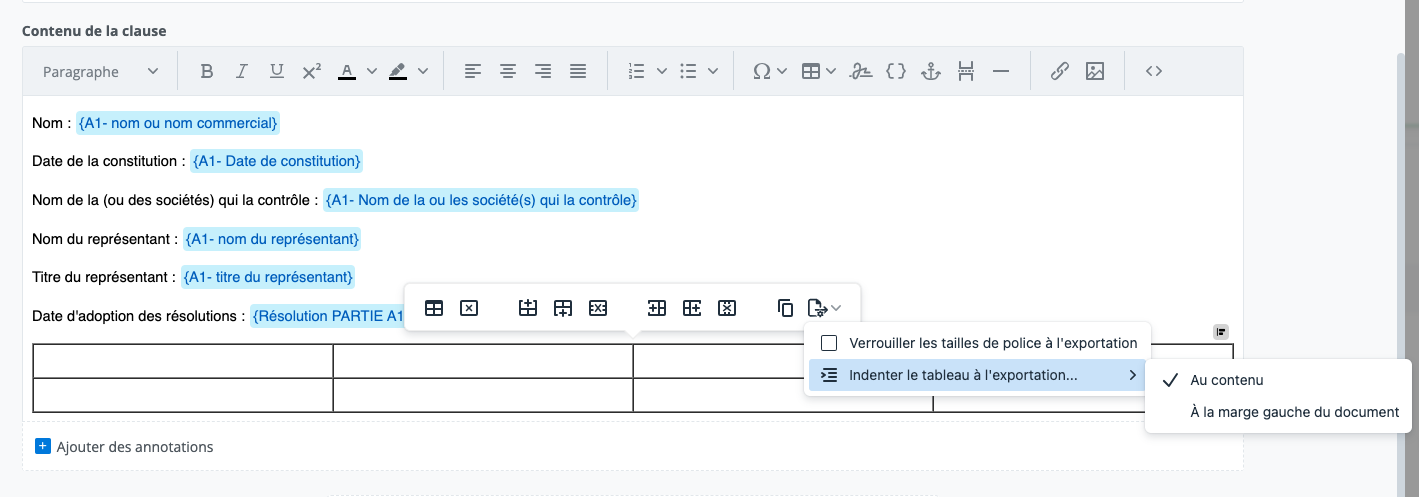
Task: Apply italic formatting
Action: [x=241, y=71]
